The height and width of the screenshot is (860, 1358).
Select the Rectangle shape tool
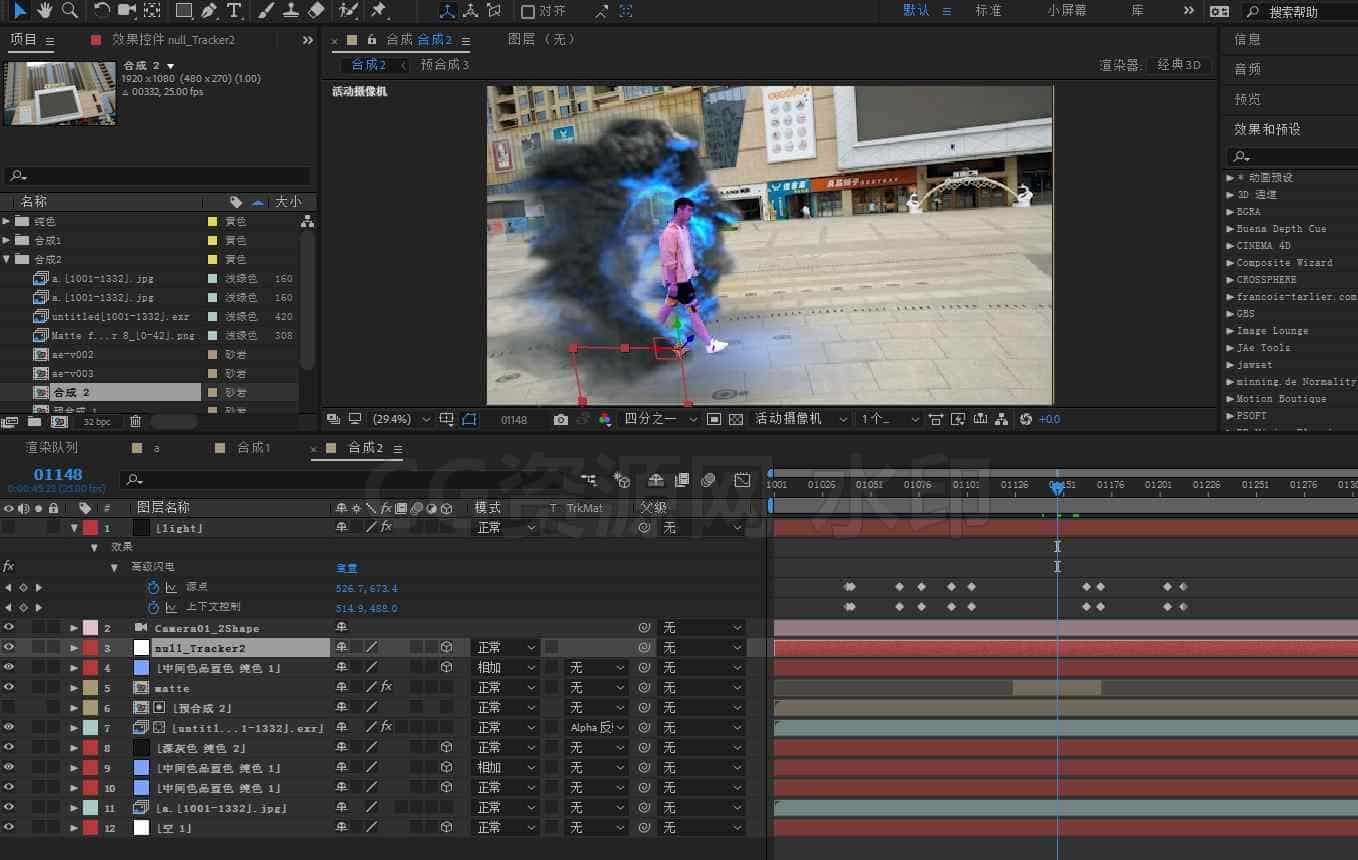pos(184,10)
